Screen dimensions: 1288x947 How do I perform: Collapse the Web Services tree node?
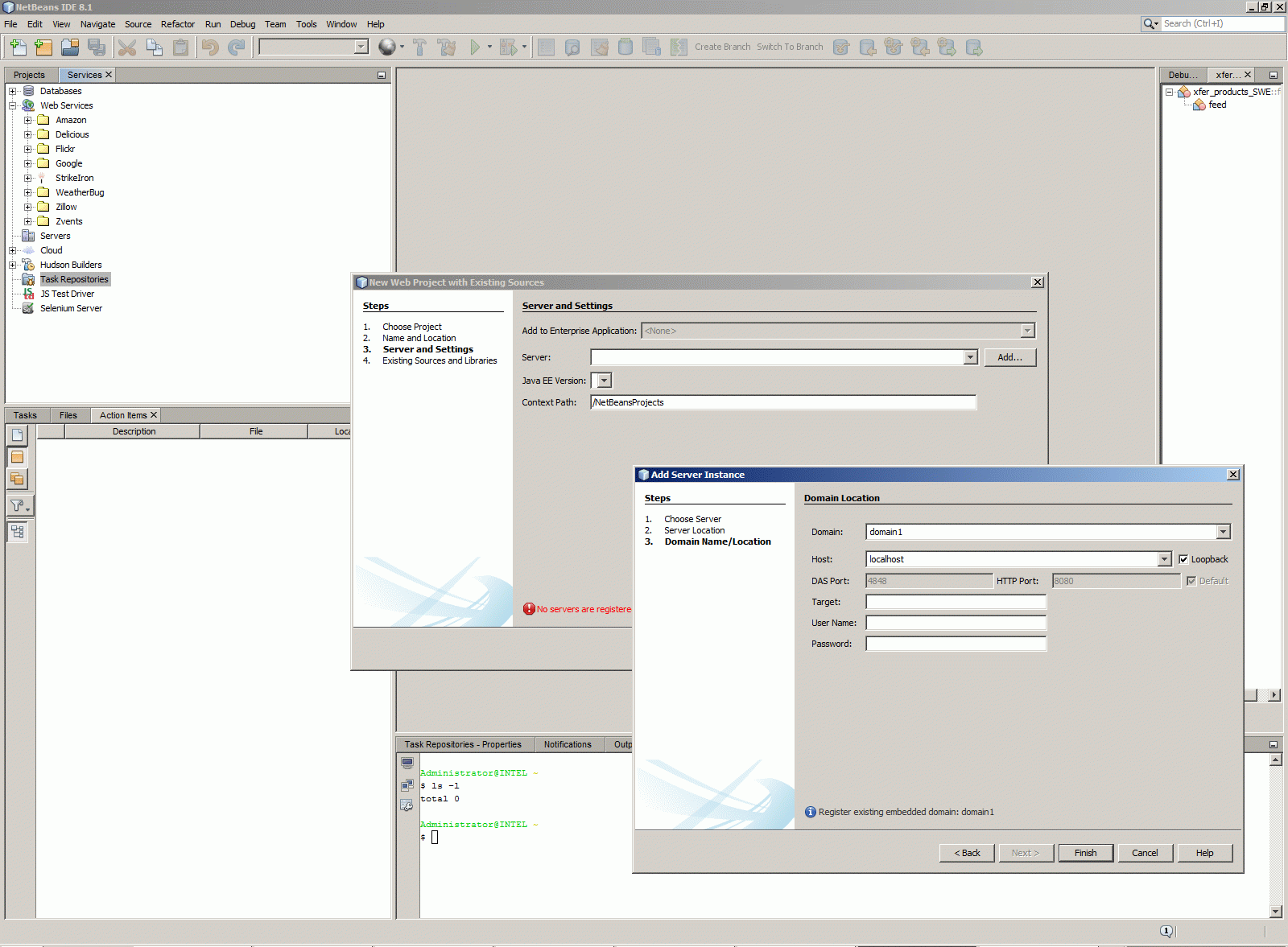(12, 105)
